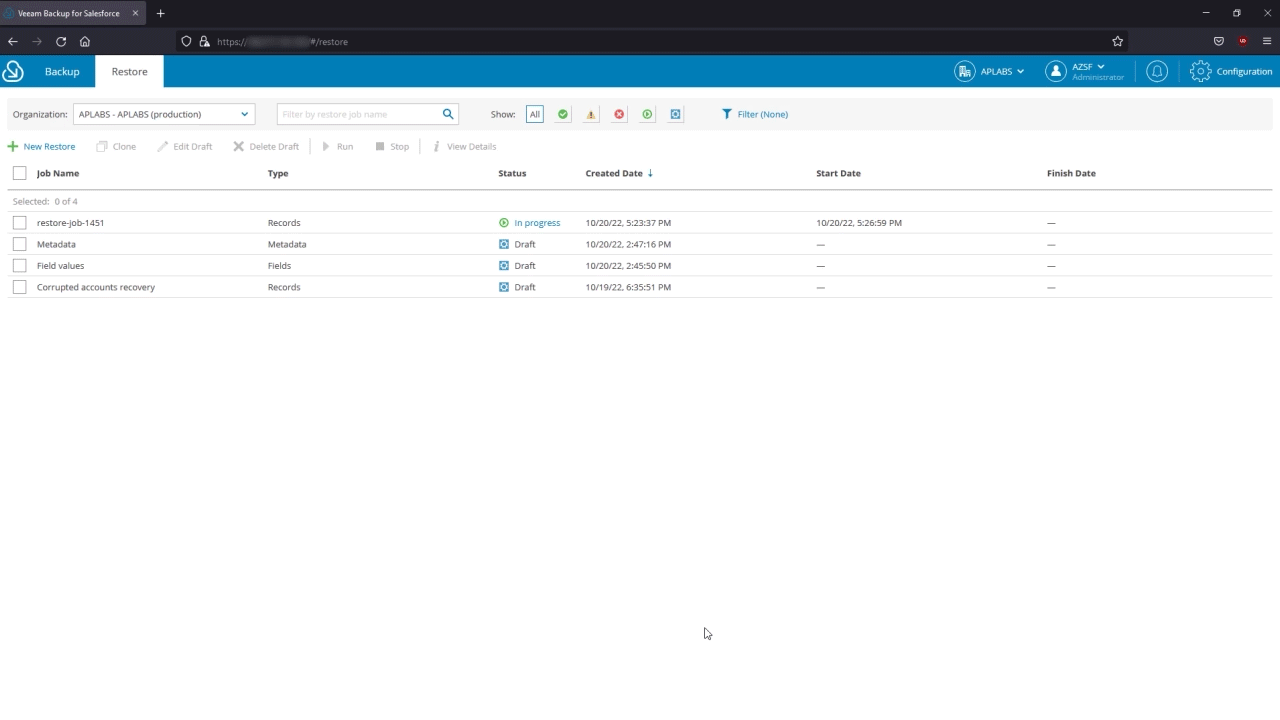Open Configuration settings
Screen dimensions: 1280x720
pos(1231,71)
